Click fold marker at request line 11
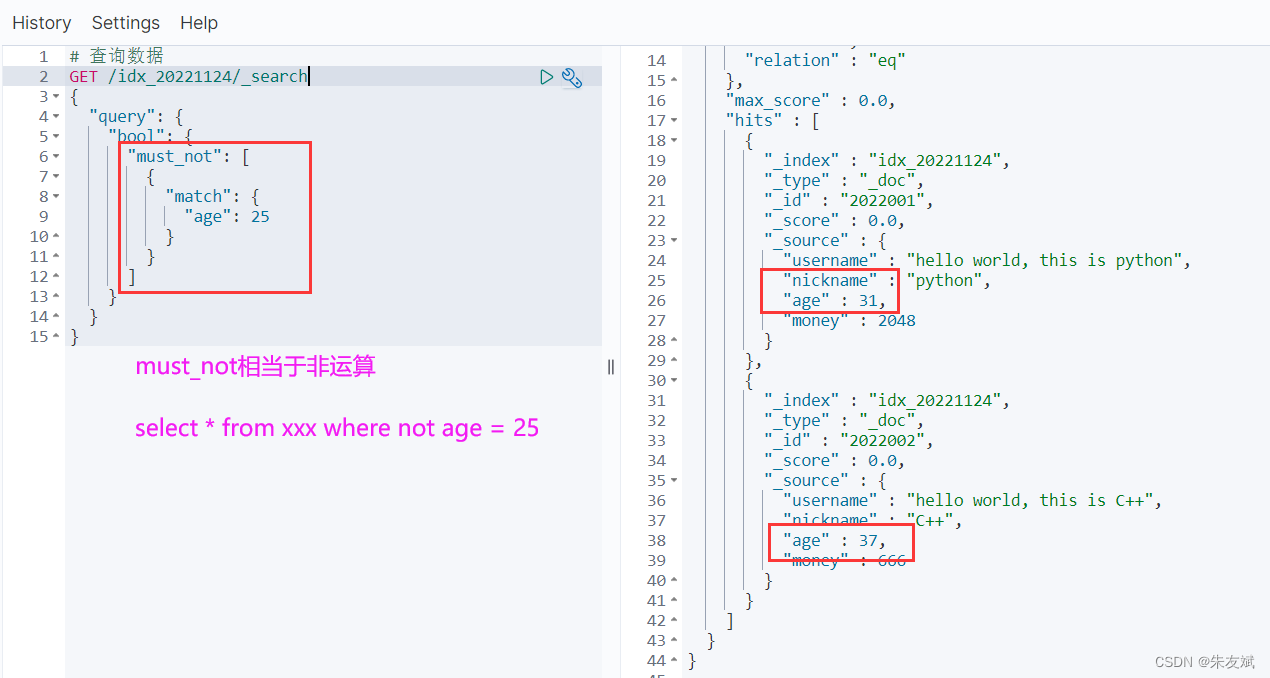 56,257
